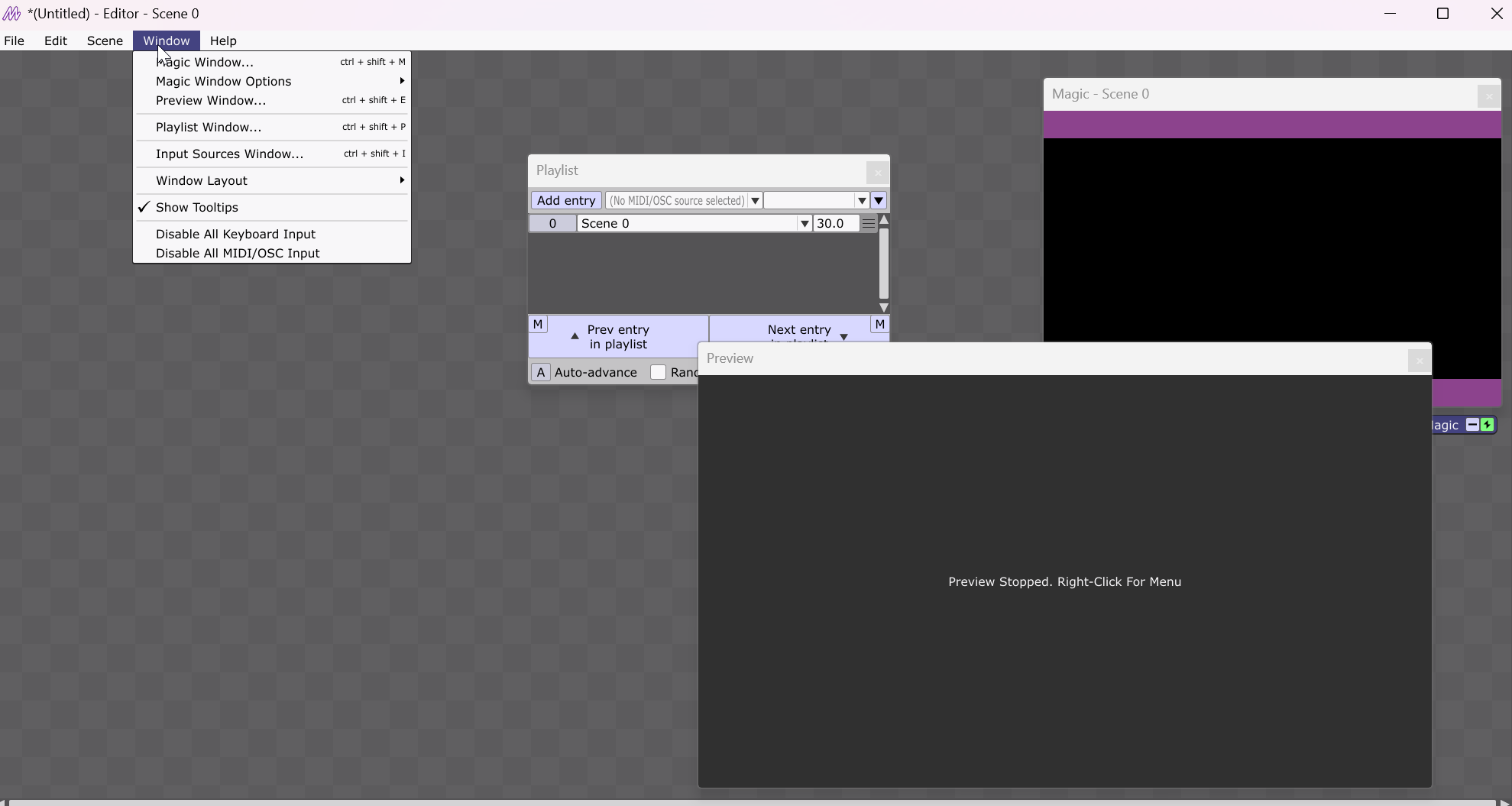
Task: Select Disable All MIDI/OSC Input
Action: (272, 253)
